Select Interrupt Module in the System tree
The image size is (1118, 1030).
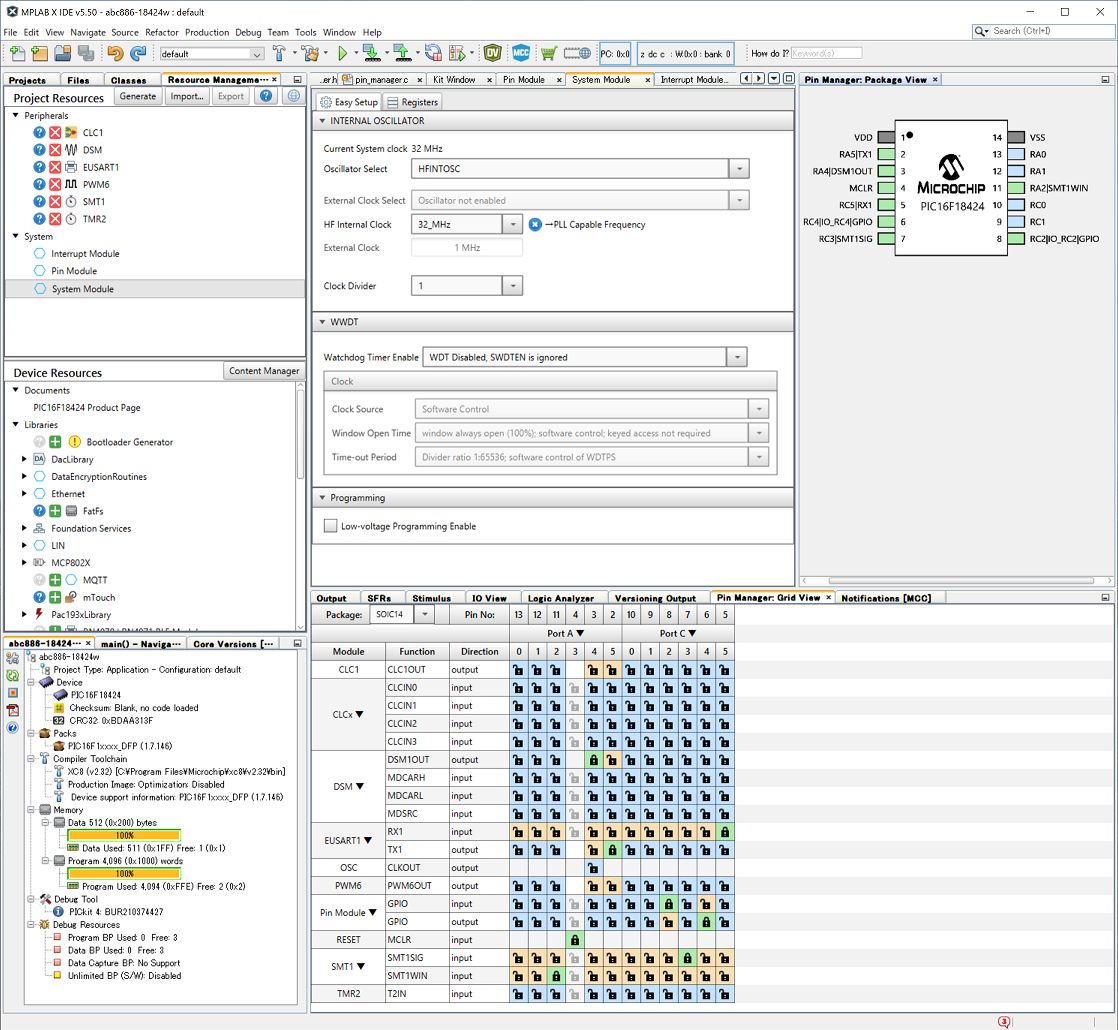point(85,254)
